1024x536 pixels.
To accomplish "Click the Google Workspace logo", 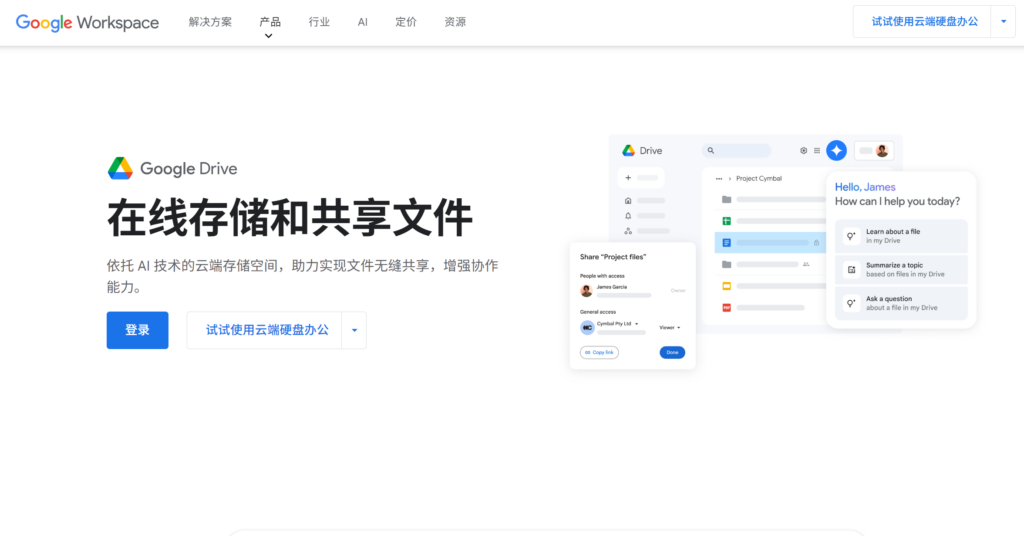I will [87, 22].
